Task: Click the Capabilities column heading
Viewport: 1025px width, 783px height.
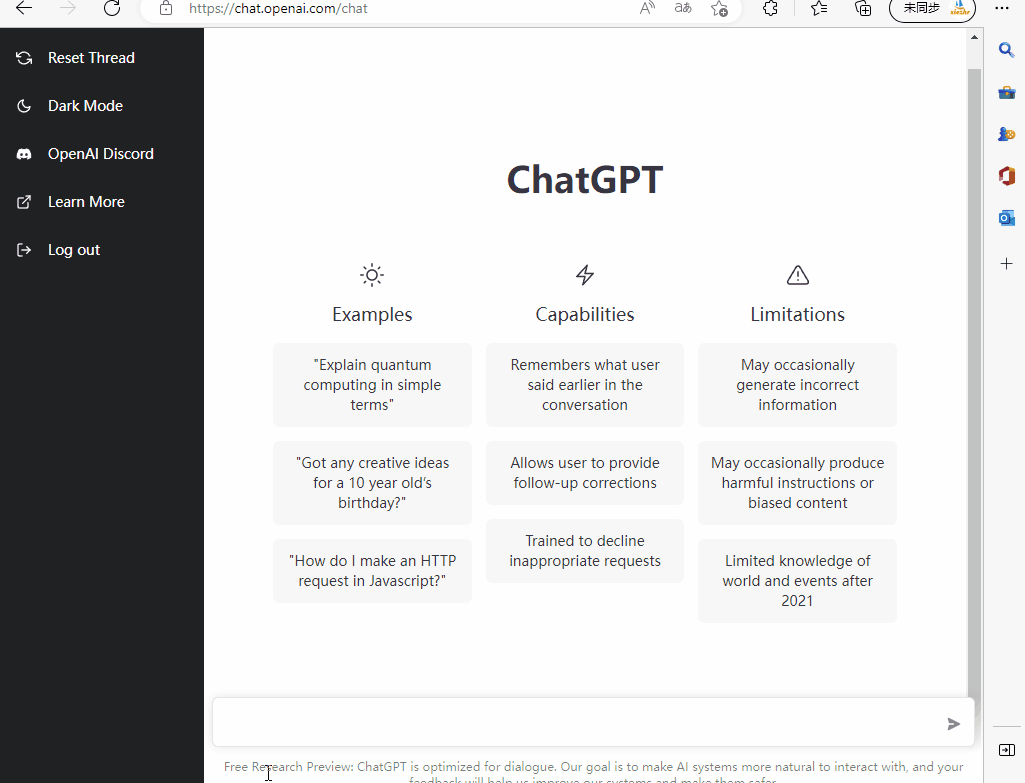Action: coord(585,314)
